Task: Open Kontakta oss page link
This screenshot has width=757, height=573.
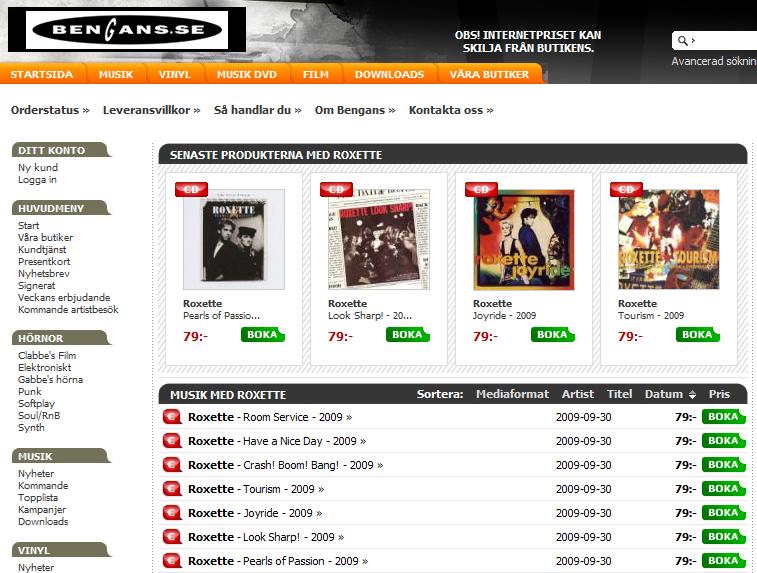Action: tap(450, 110)
